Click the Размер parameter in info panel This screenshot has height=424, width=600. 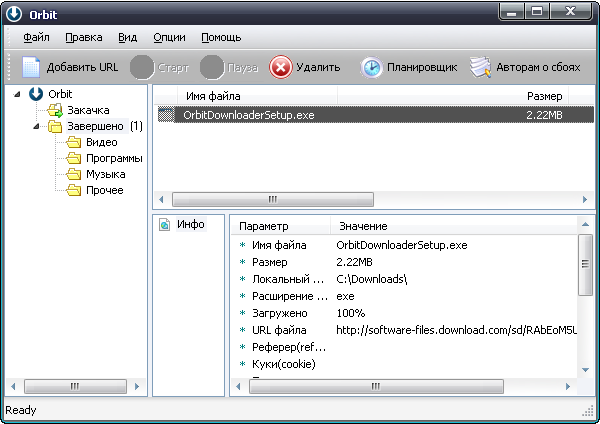tap(269, 262)
